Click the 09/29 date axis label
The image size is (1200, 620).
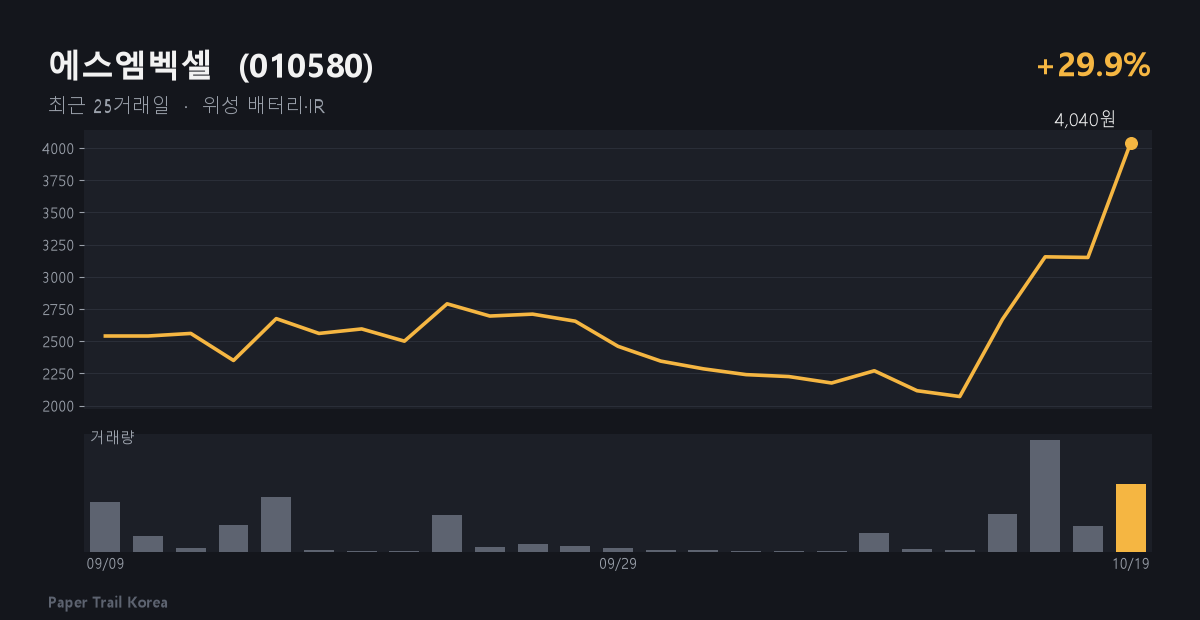618,564
